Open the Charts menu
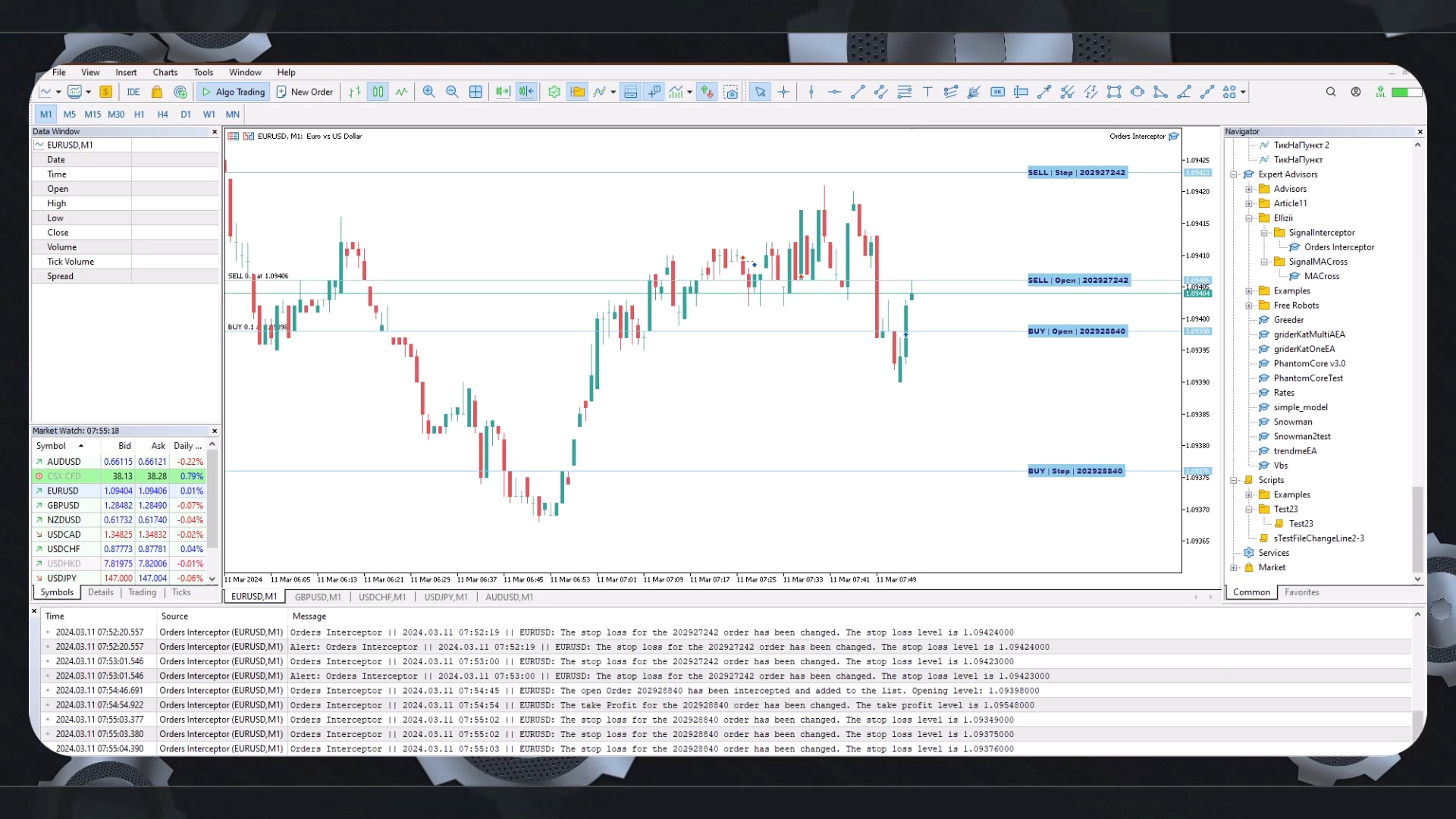The image size is (1456, 819). (x=165, y=72)
